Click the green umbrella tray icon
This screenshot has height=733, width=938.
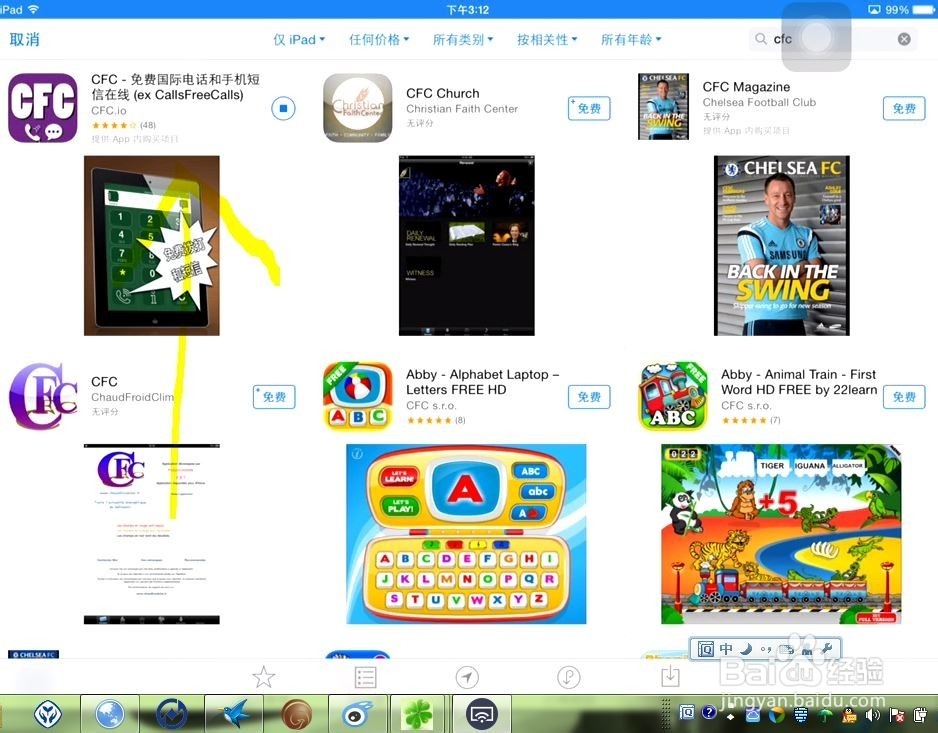tap(824, 714)
